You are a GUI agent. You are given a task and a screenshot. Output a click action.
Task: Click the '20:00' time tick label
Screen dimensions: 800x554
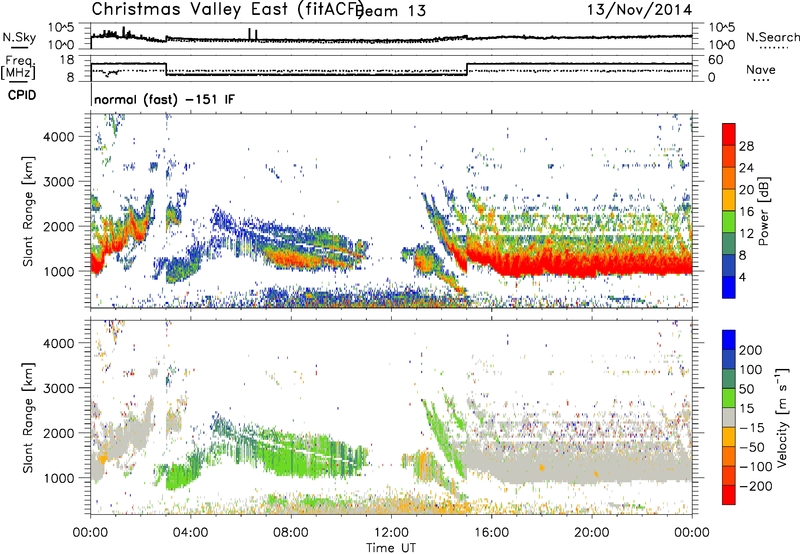(x=591, y=533)
